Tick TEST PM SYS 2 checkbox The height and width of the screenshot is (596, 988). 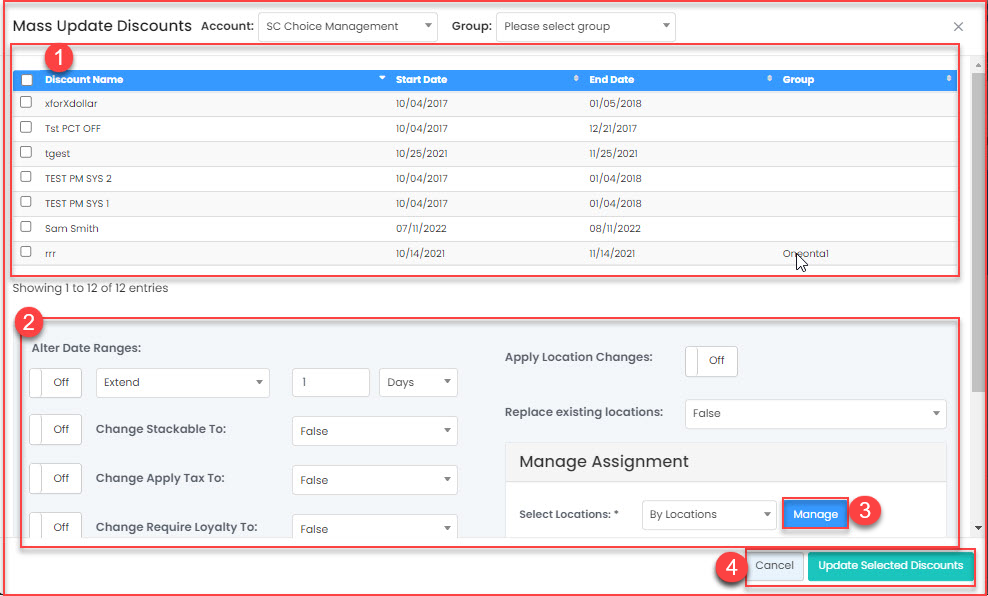coord(26,177)
